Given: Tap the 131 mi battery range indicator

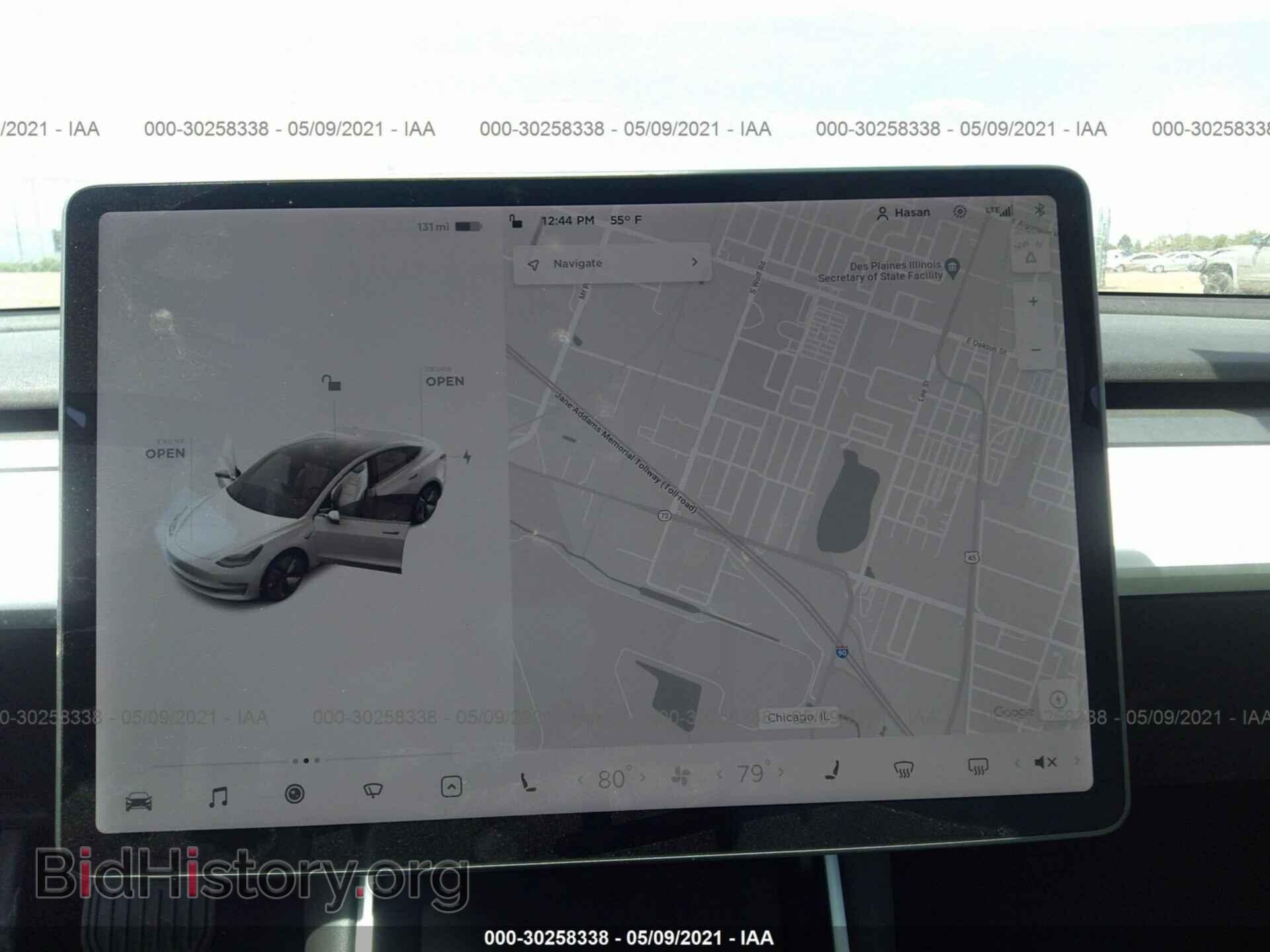Looking at the screenshot, I should pyautogui.click(x=433, y=227).
